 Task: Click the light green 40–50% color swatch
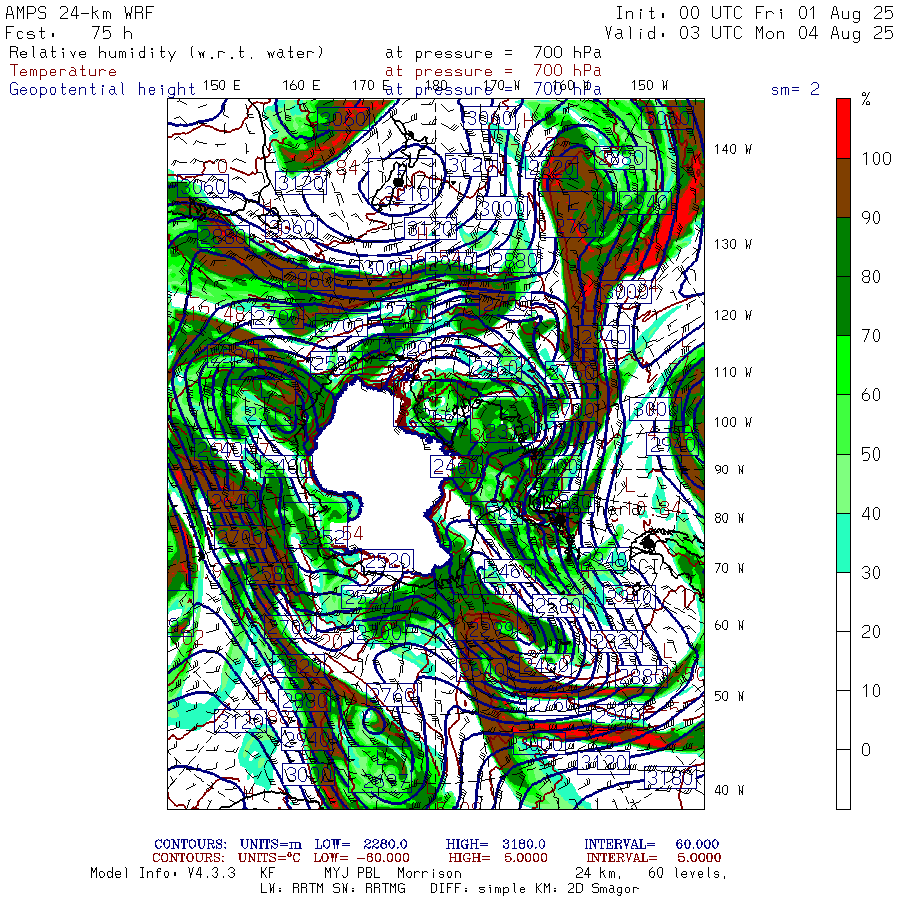coord(843,483)
